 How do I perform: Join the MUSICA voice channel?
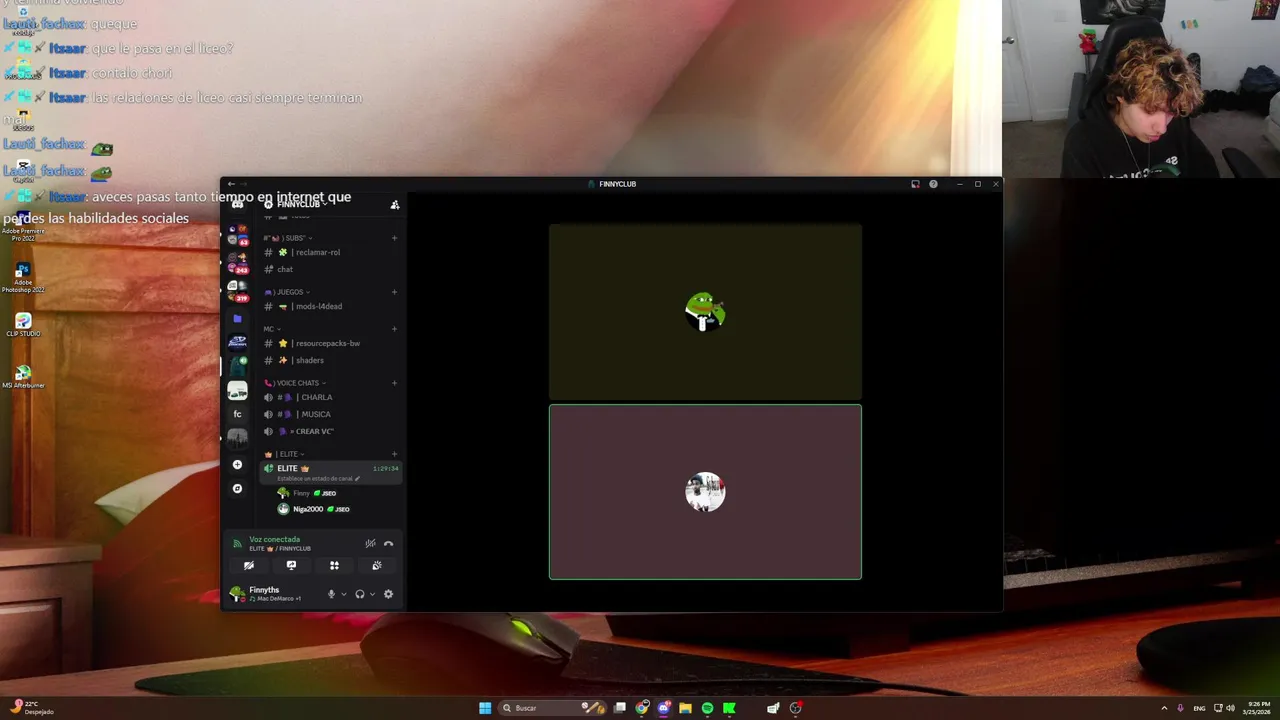pyautogui.click(x=330, y=414)
